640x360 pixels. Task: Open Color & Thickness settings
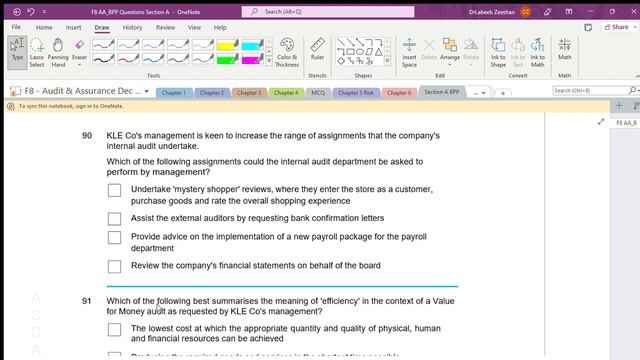[287, 52]
